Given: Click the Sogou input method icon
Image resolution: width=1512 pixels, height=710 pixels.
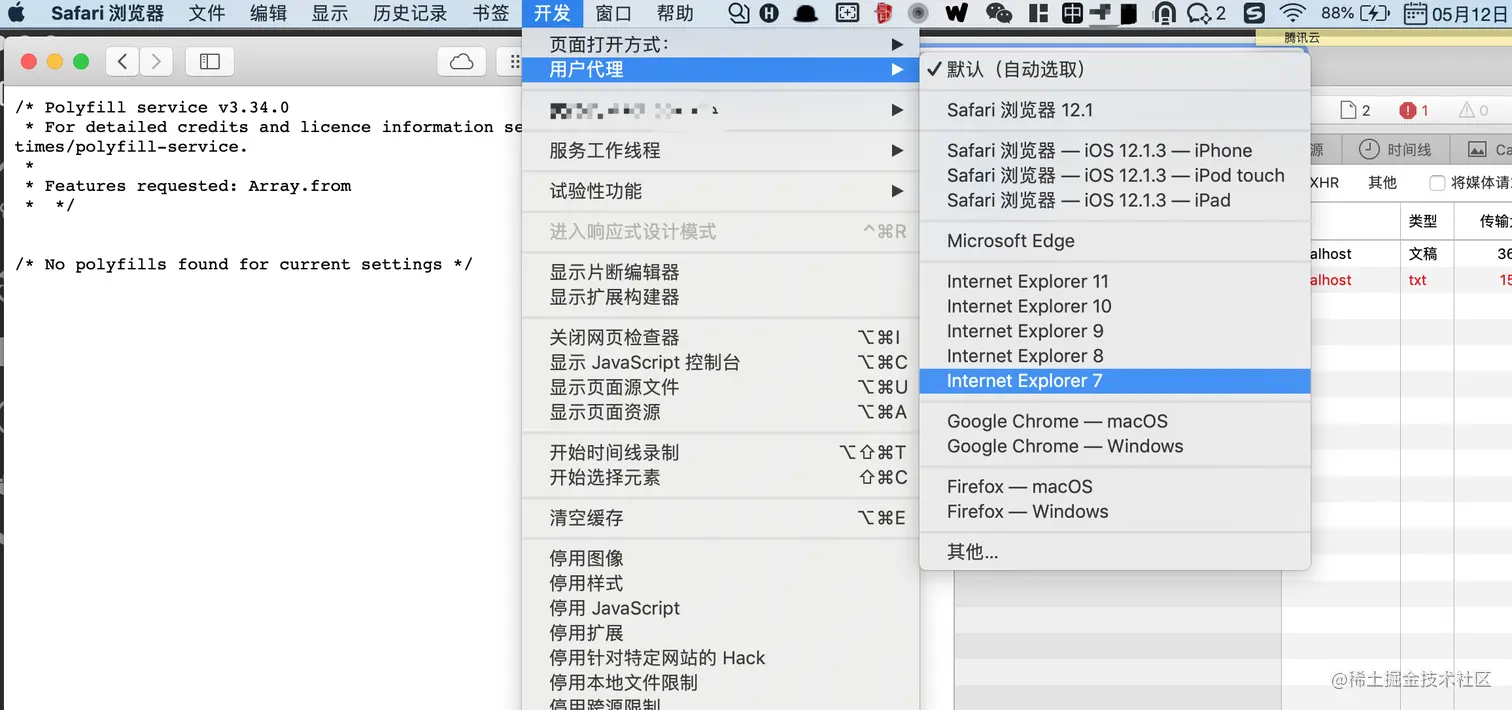Looking at the screenshot, I should 1255,13.
